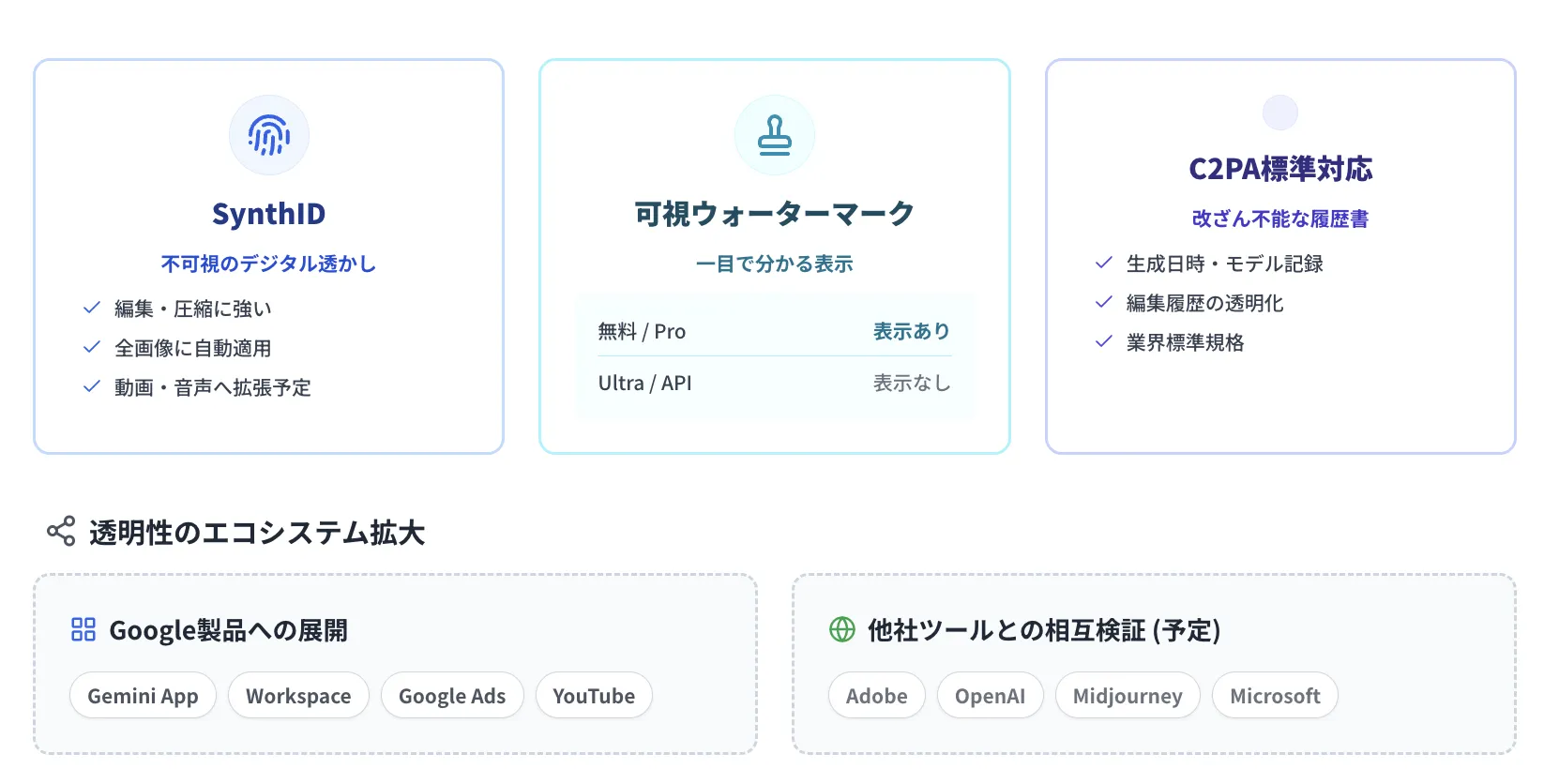Click the 一目で分かる表示 subtitle
Viewport: 1544px width, 784px height.
775,264
